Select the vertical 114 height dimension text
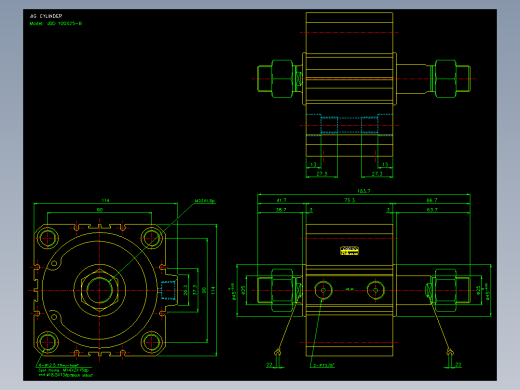 click(x=213, y=290)
